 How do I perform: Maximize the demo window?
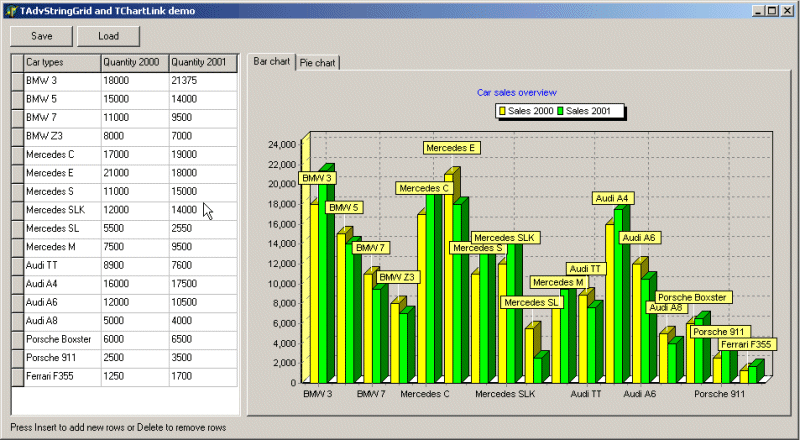(772, 11)
